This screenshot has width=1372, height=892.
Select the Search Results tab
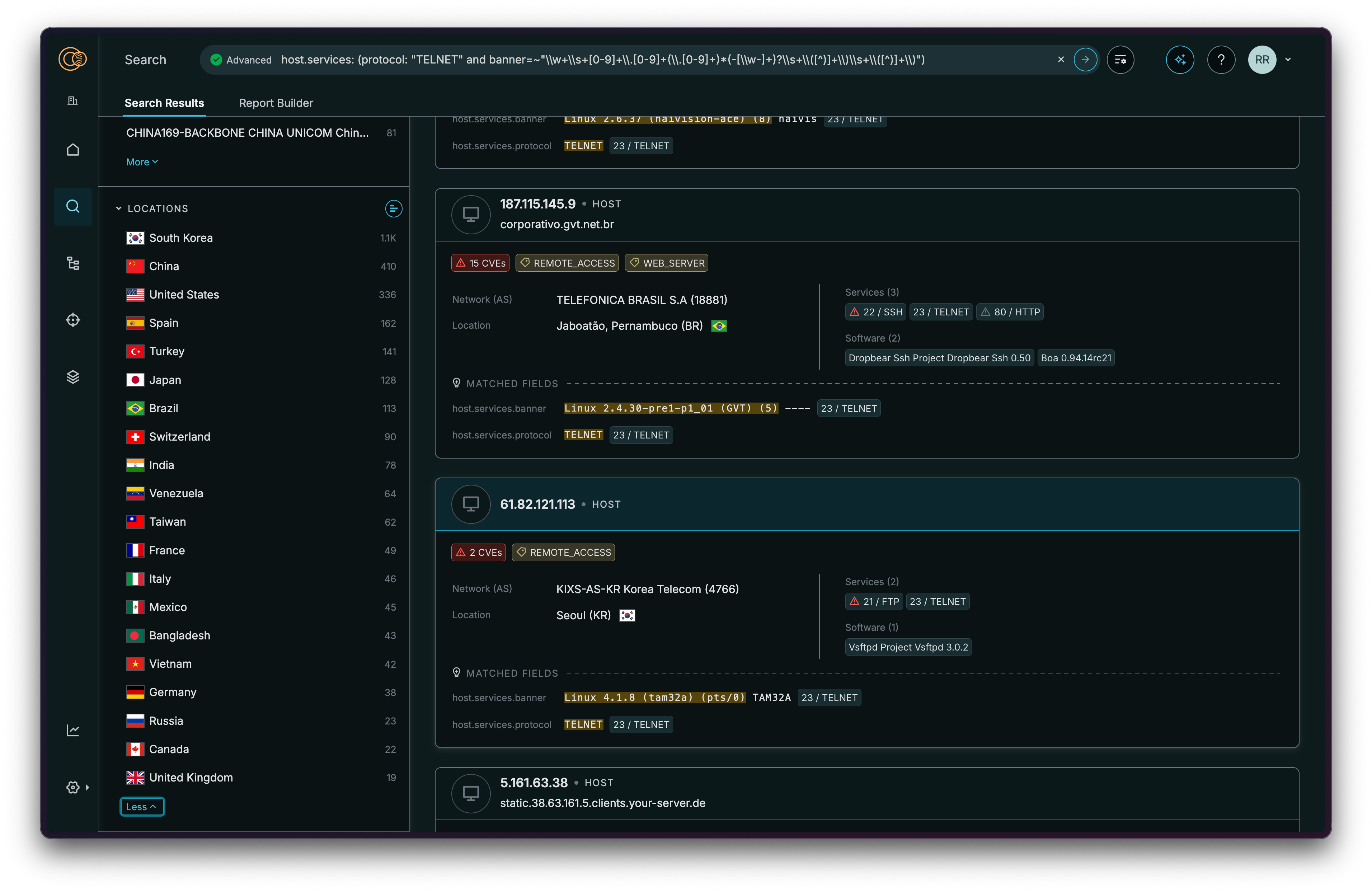(164, 103)
